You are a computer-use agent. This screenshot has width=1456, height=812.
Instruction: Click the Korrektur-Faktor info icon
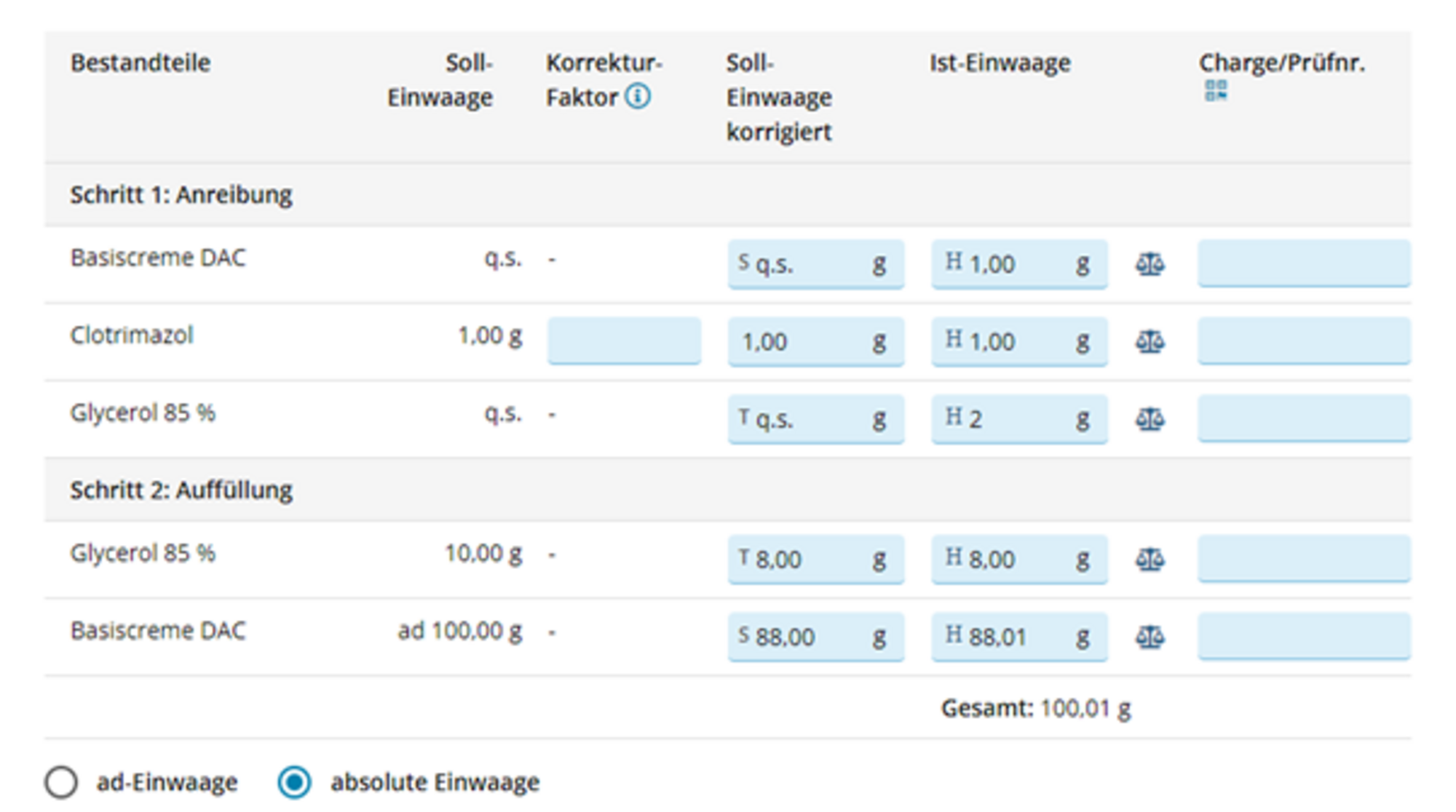pyautogui.click(x=638, y=96)
